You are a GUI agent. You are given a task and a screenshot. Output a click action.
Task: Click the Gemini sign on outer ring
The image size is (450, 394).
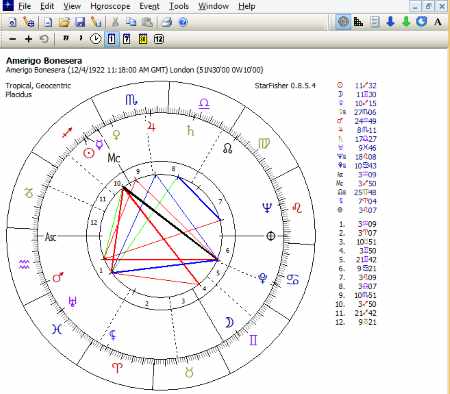[253, 340]
